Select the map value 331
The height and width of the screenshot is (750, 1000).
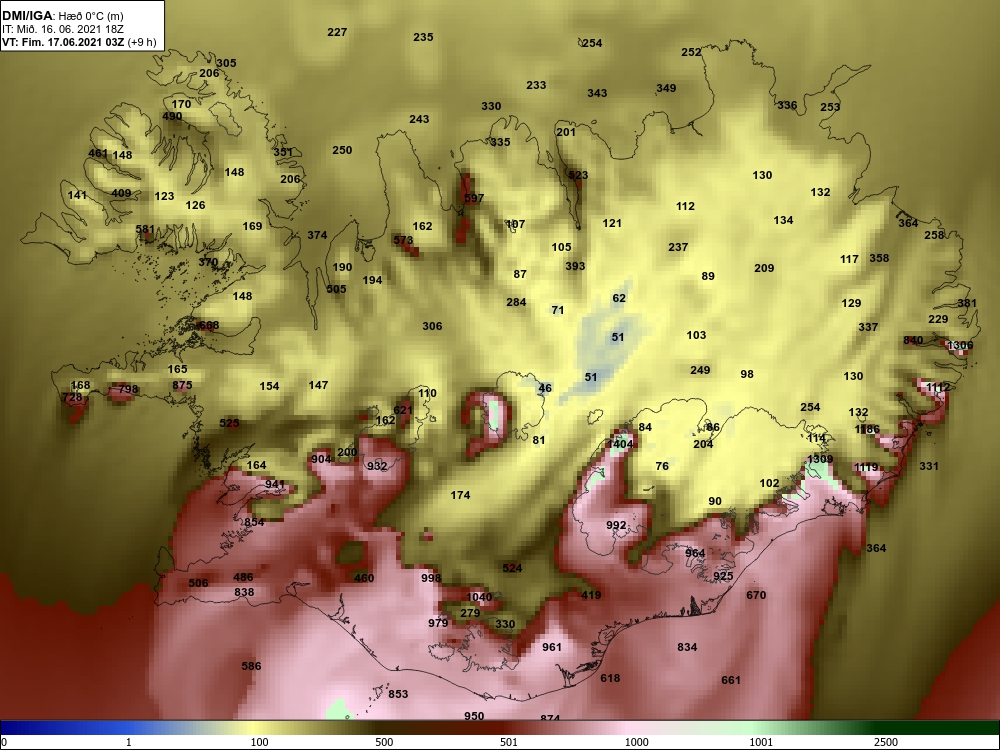pyautogui.click(x=929, y=466)
